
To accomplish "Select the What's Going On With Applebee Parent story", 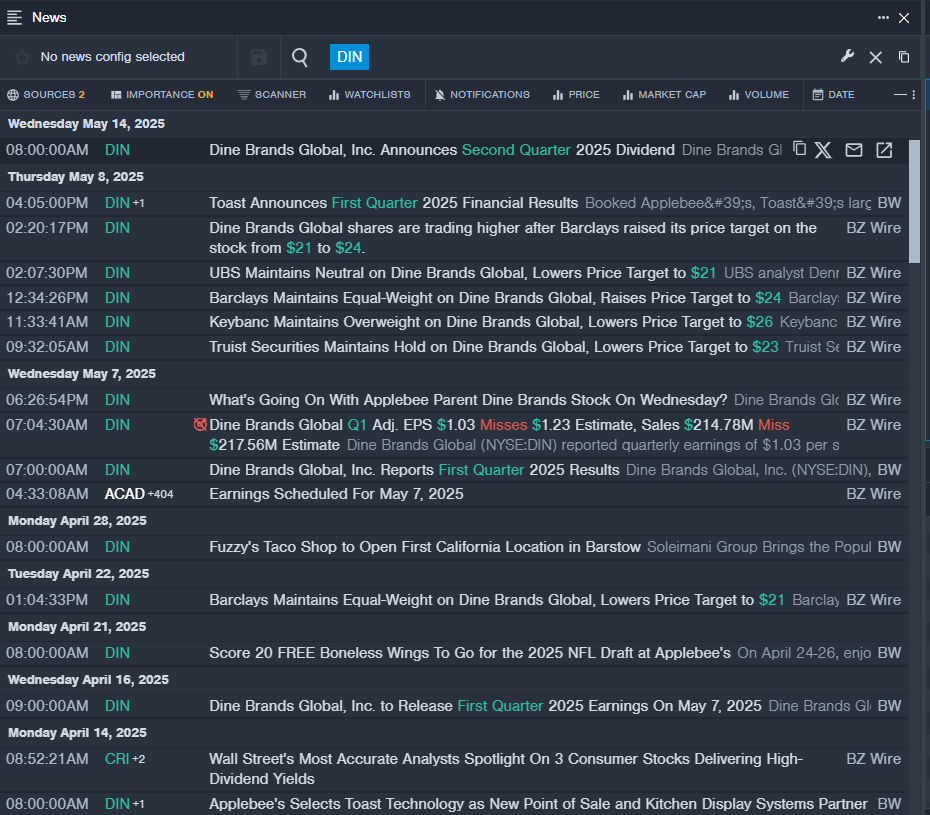I will tap(468, 400).
